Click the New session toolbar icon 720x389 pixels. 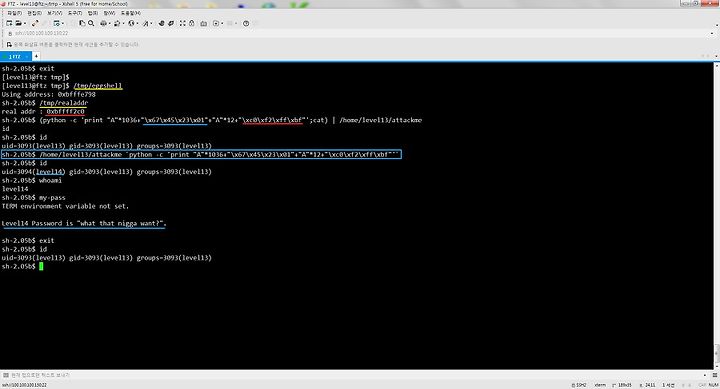tap(9, 23)
